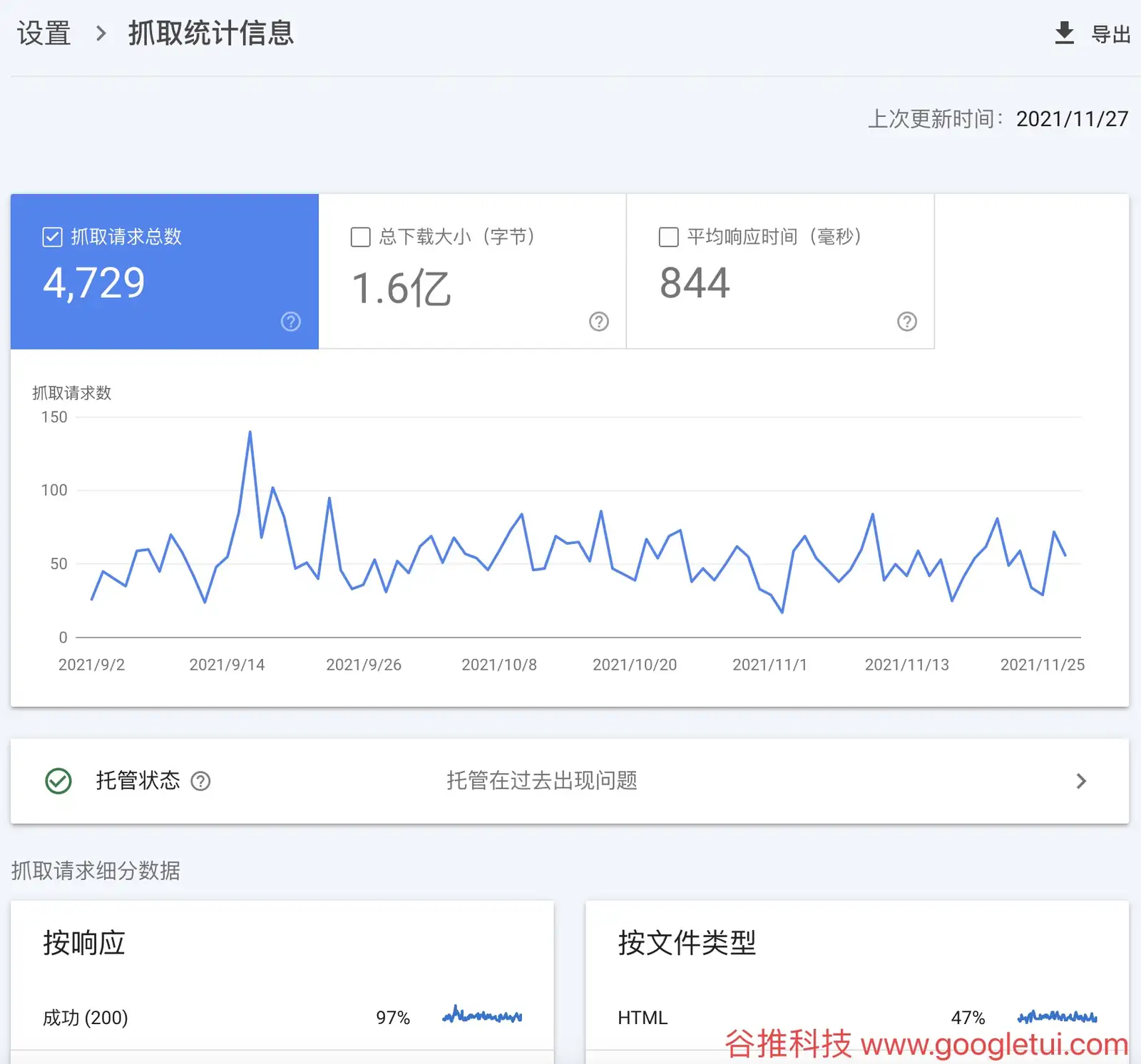This screenshot has width=1141, height=1064.
Task: Click the 按响应 section heading
Action: point(84,943)
